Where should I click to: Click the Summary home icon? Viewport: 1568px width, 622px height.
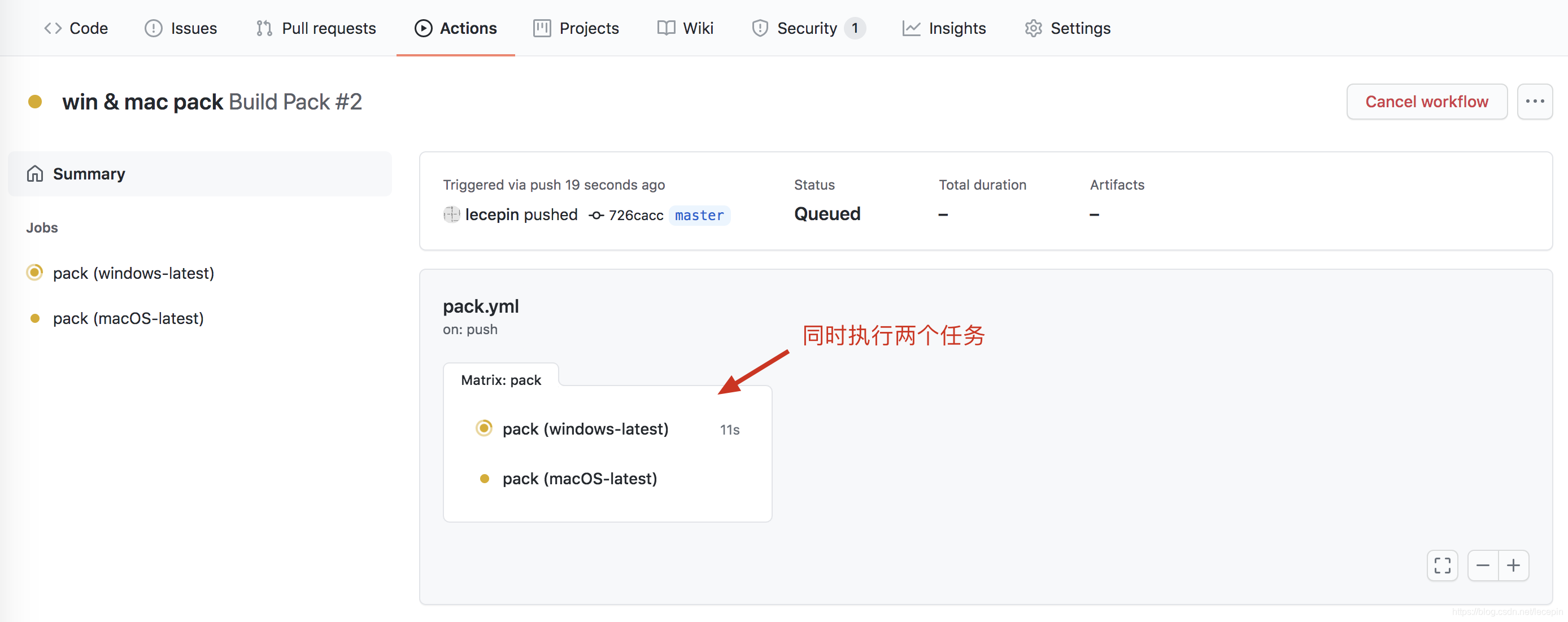coord(34,174)
